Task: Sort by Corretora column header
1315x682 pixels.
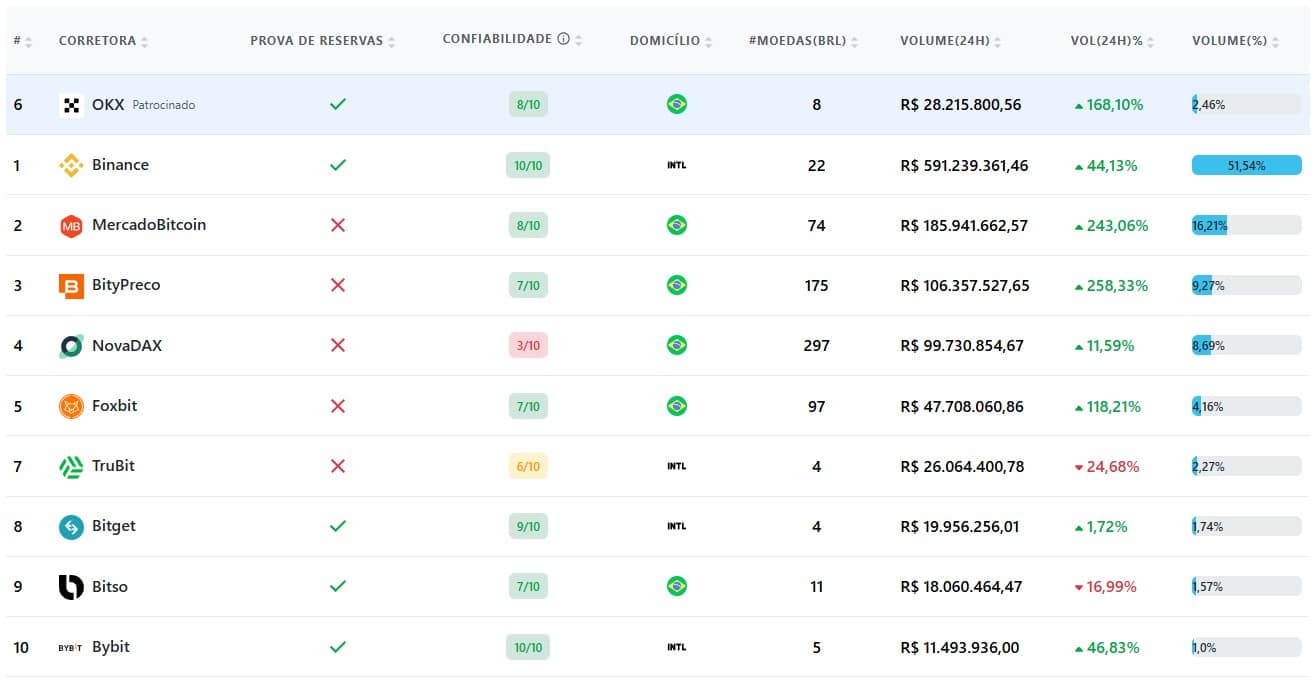Action: click(104, 41)
